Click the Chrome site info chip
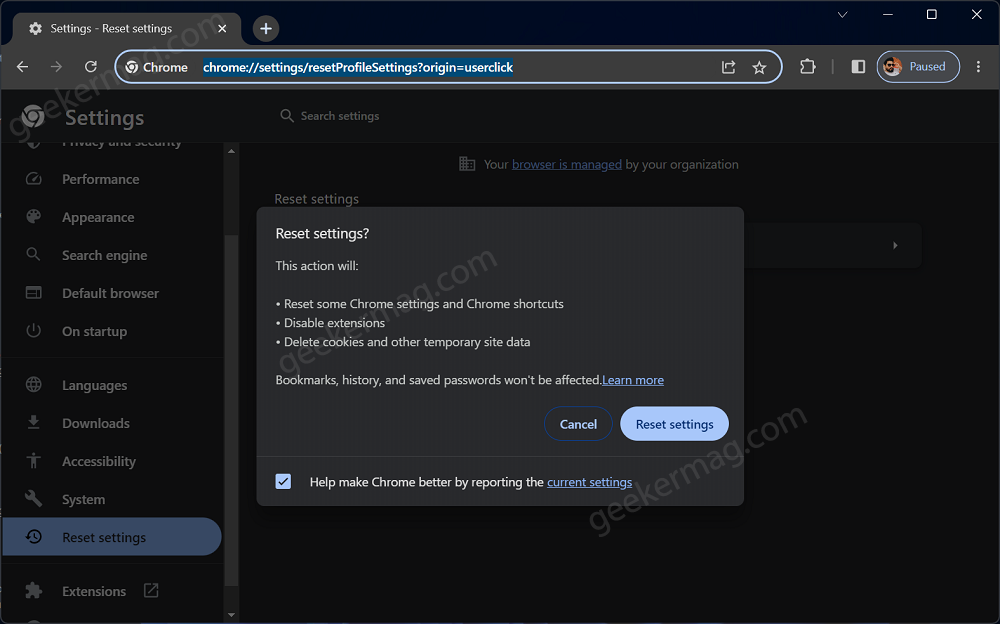Viewport: 1000px width, 624px height. [157, 67]
